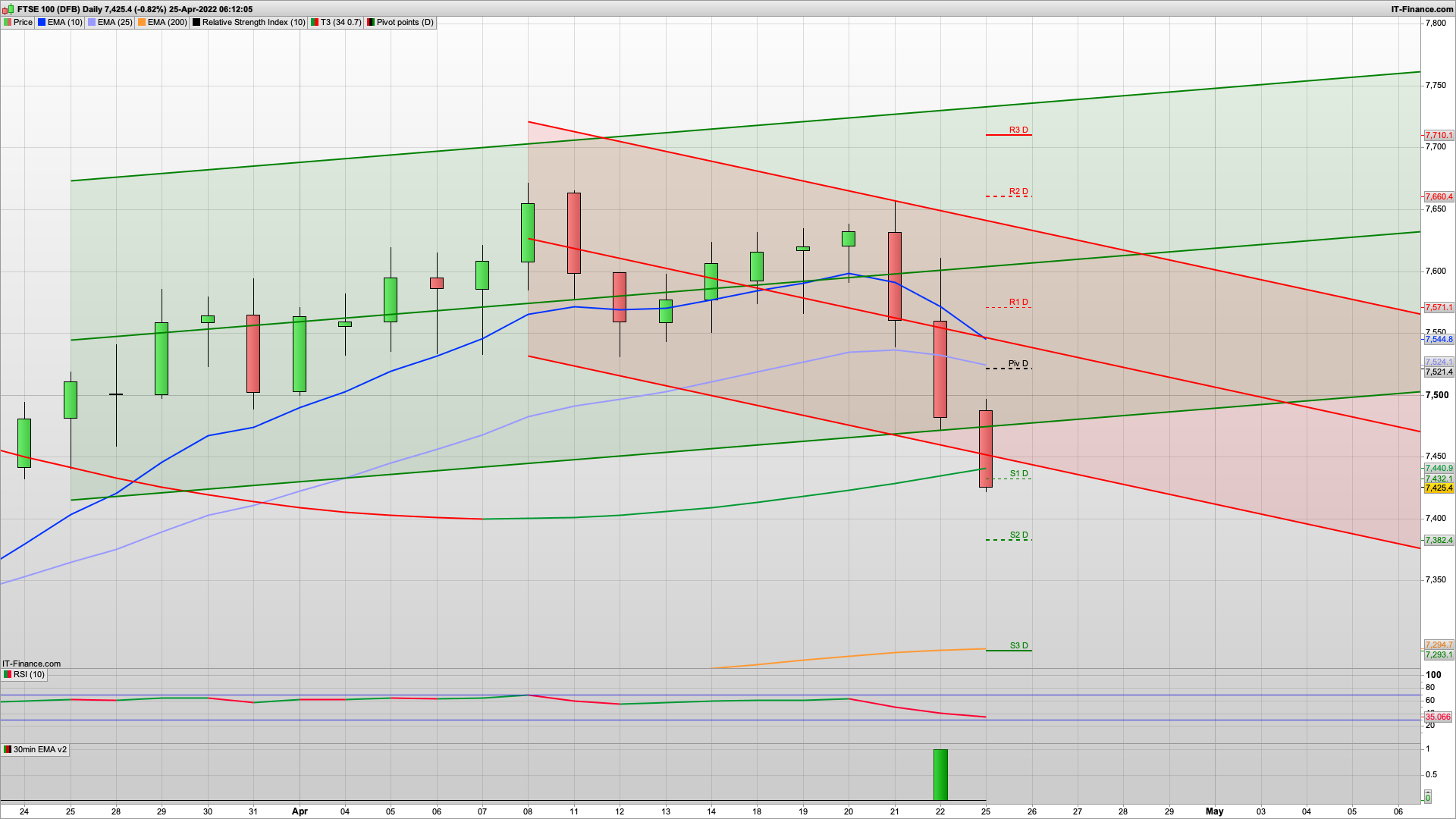Click the green 30min EMA histogram bar
Screen dimensions: 1456x819
click(940, 775)
